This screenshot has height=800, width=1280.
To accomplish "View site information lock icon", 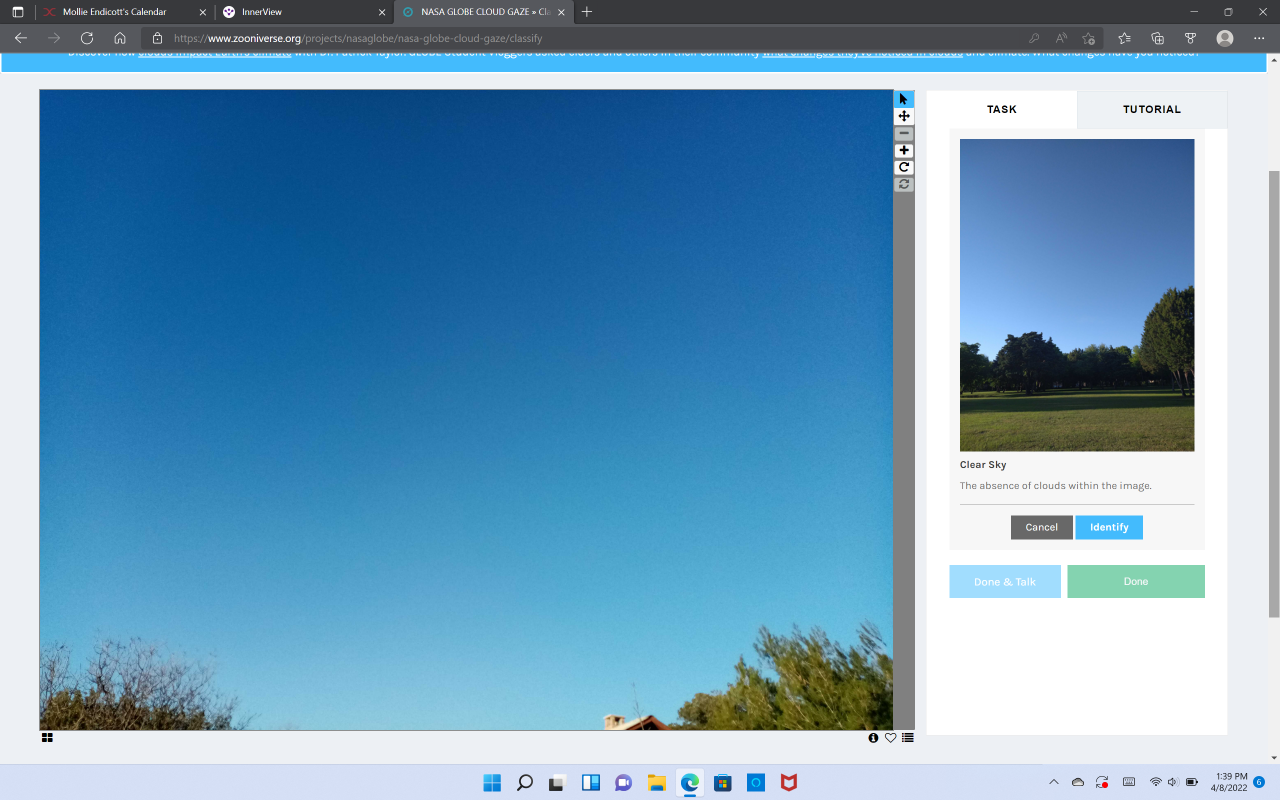I will tap(157, 38).
